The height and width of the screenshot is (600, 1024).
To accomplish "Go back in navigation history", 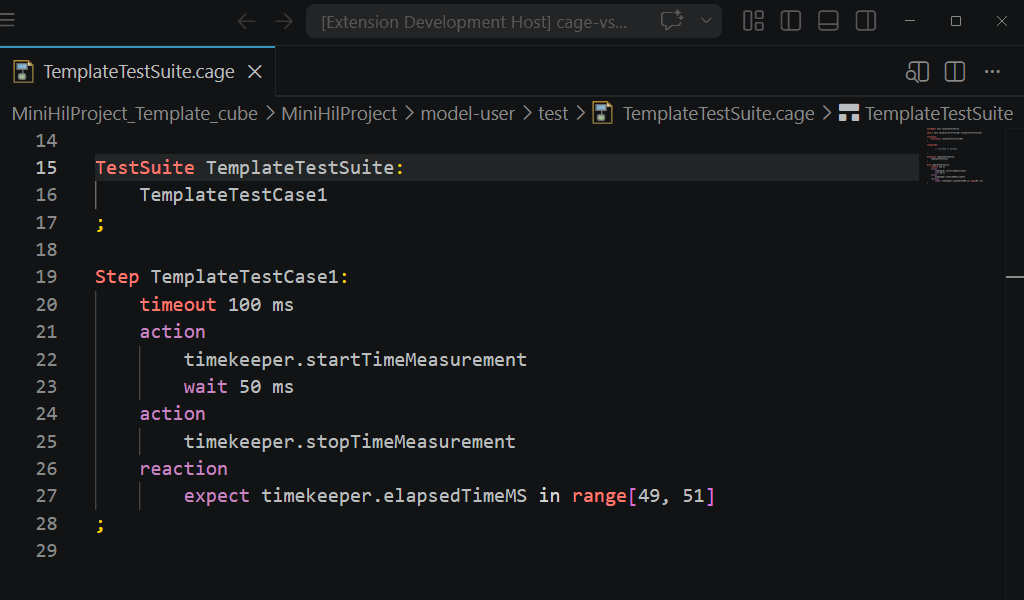I will [x=246, y=22].
